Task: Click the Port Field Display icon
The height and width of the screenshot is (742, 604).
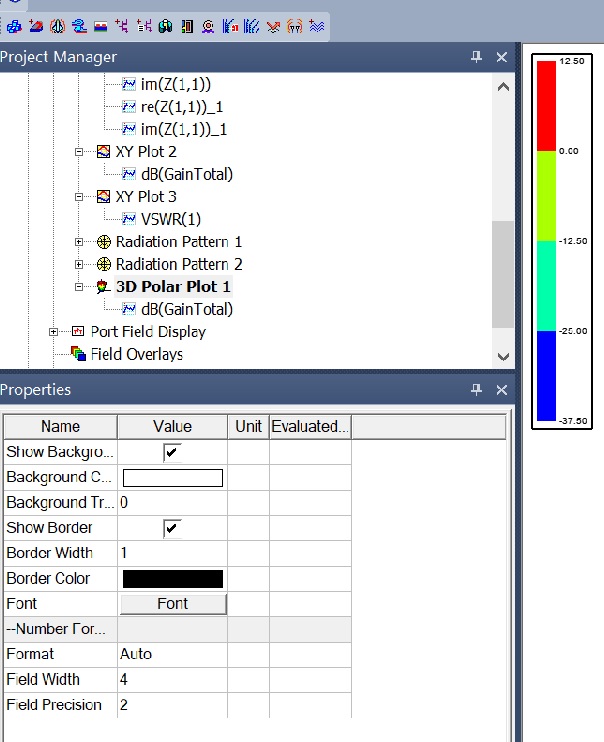Action: [x=78, y=332]
